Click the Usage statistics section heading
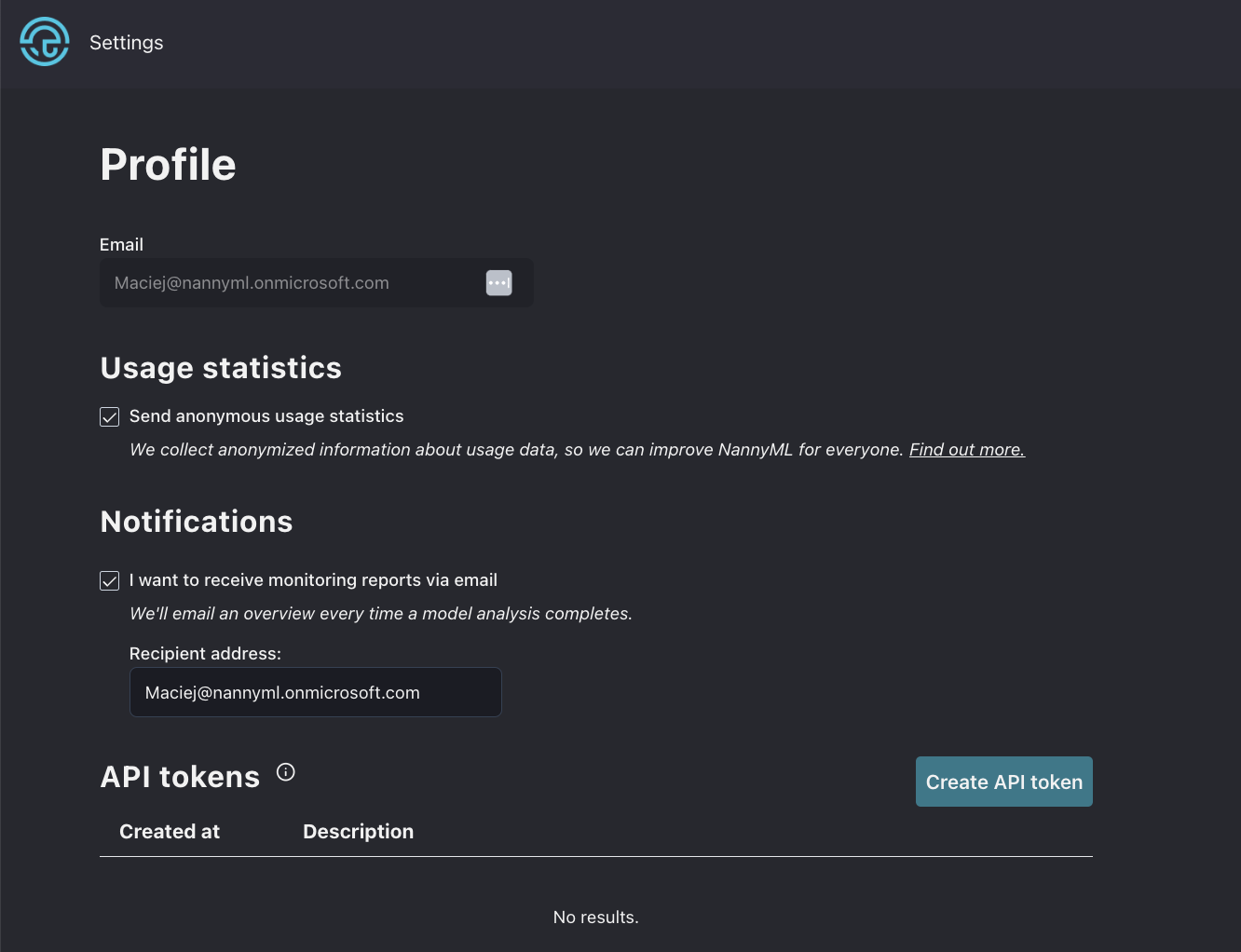 pyautogui.click(x=221, y=368)
